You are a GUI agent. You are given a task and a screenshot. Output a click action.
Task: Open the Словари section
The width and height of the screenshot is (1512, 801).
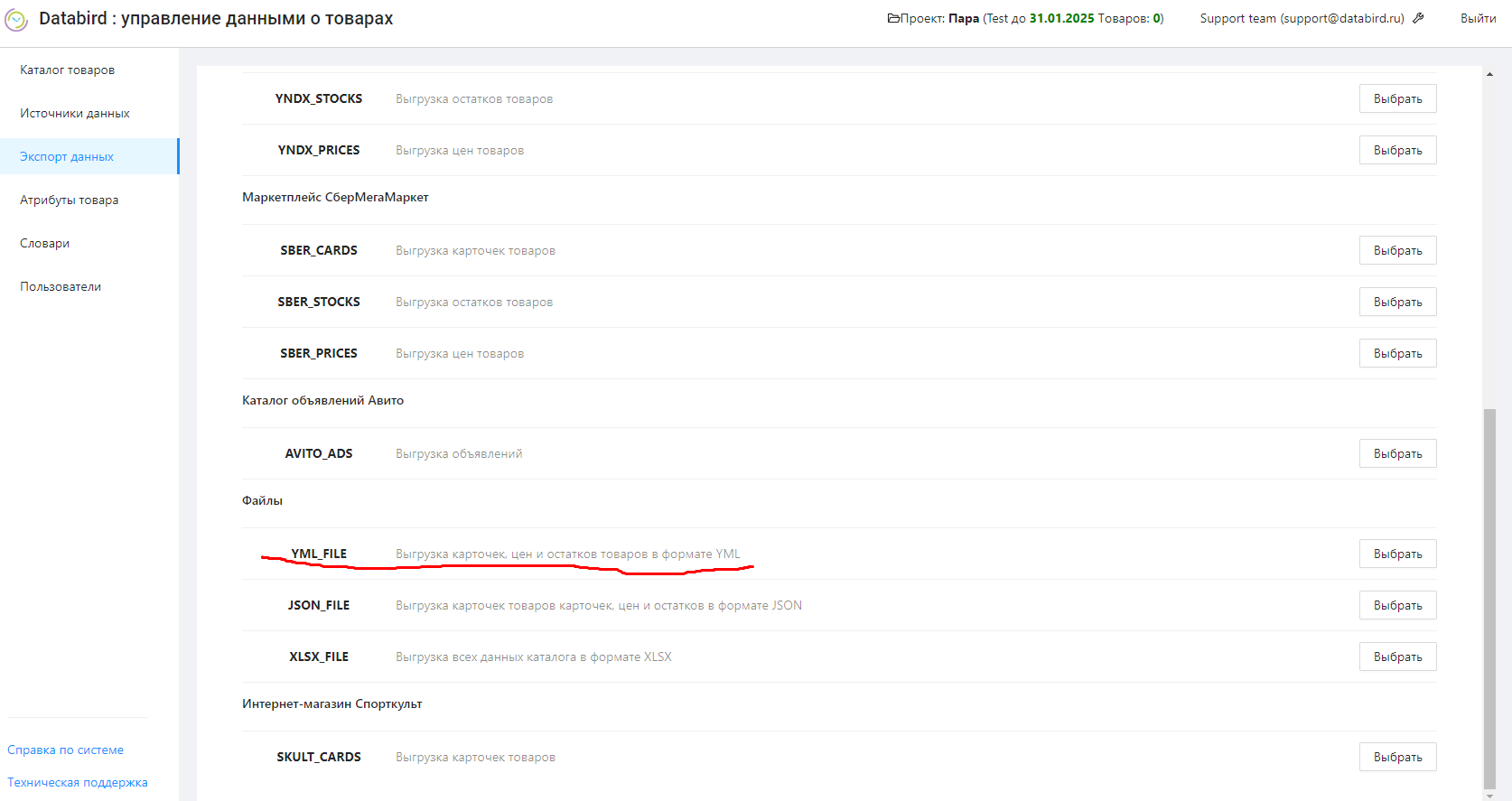click(x=45, y=243)
